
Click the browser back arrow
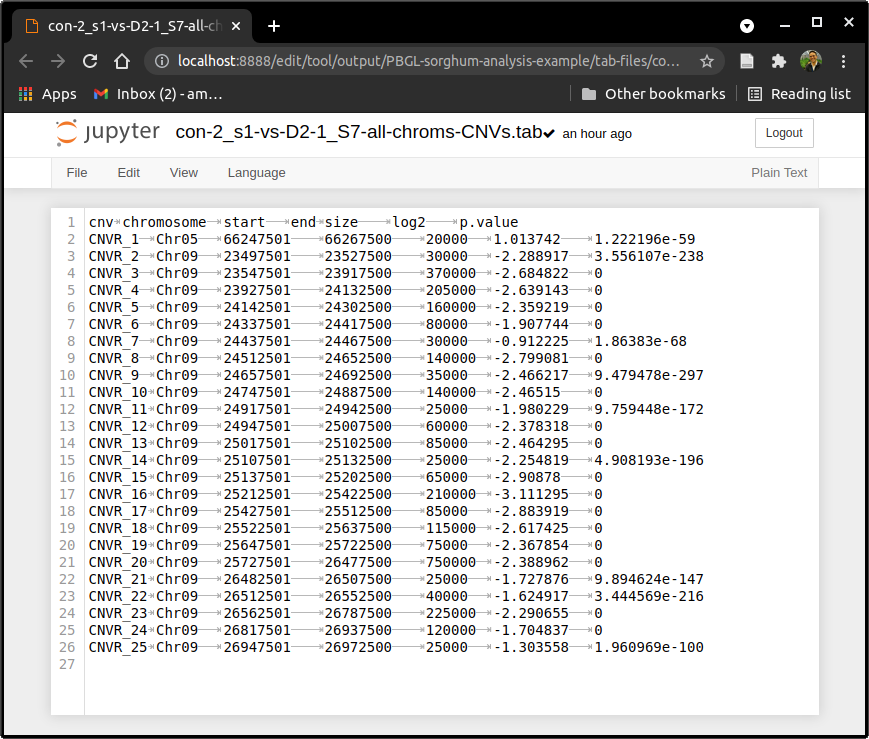click(x=26, y=61)
